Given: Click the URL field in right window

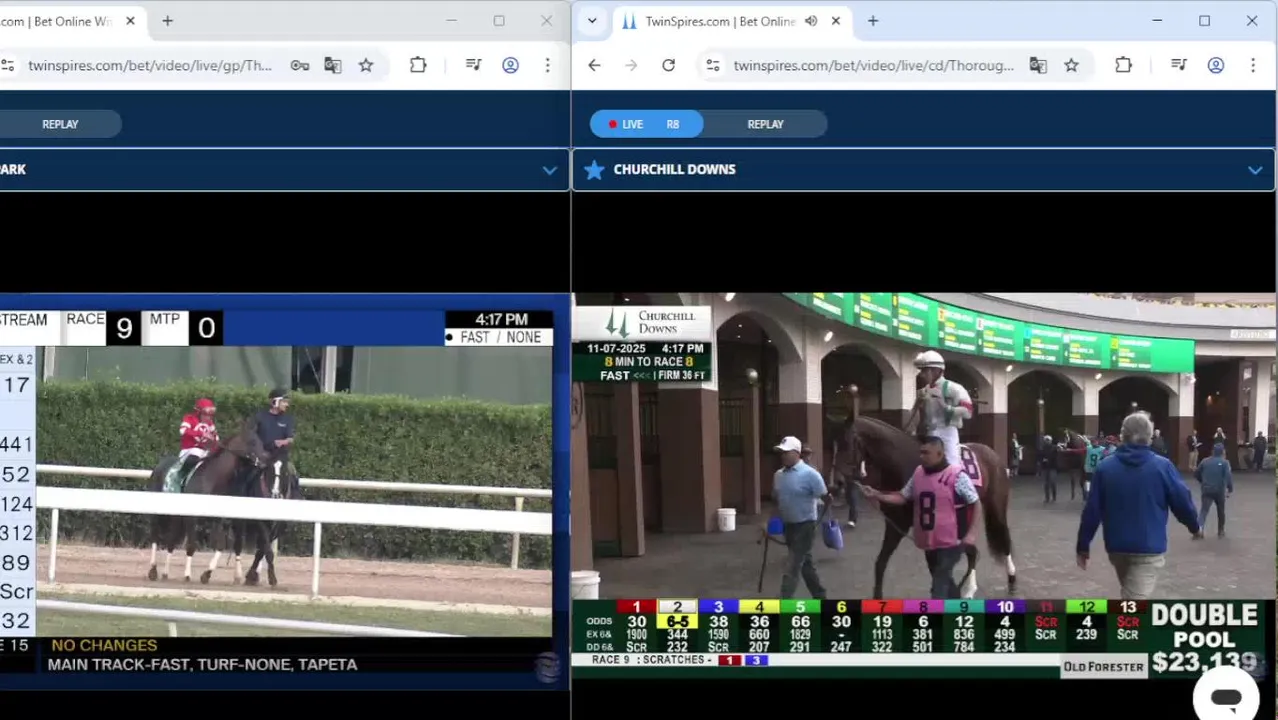Looking at the screenshot, I should pyautogui.click(x=873, y=65).
